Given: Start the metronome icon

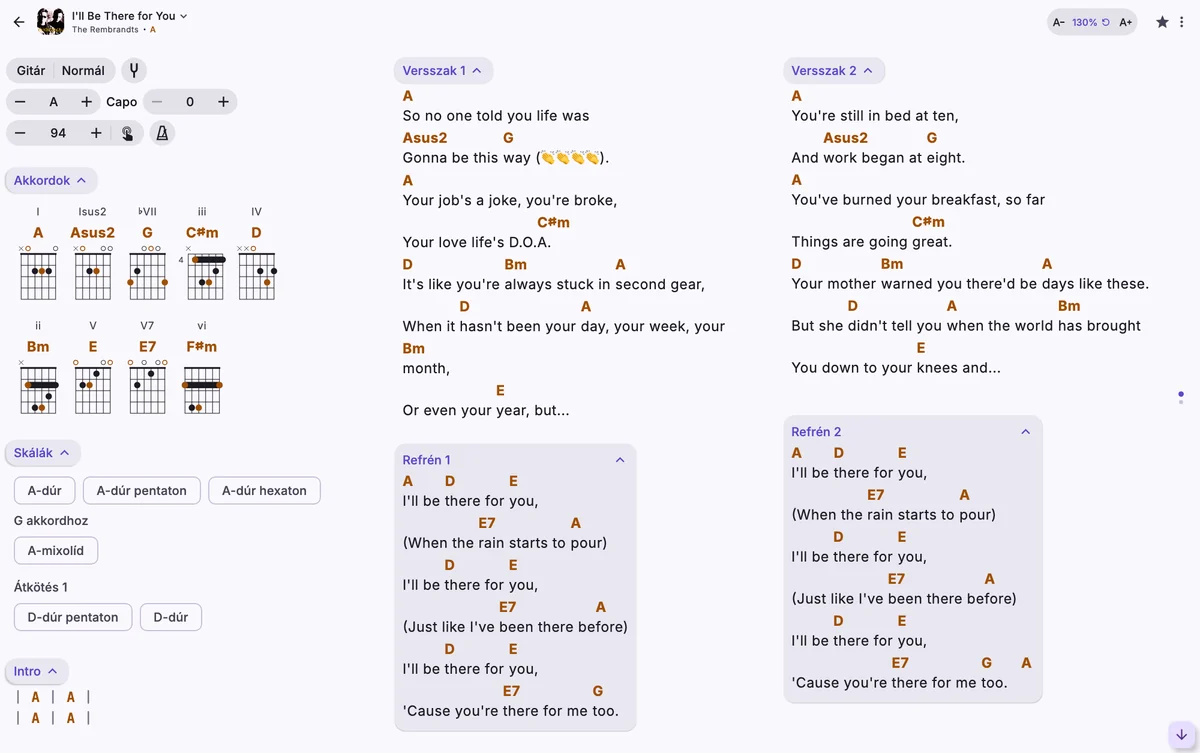Looking at the screenshot, I should [x=161, y=133].
